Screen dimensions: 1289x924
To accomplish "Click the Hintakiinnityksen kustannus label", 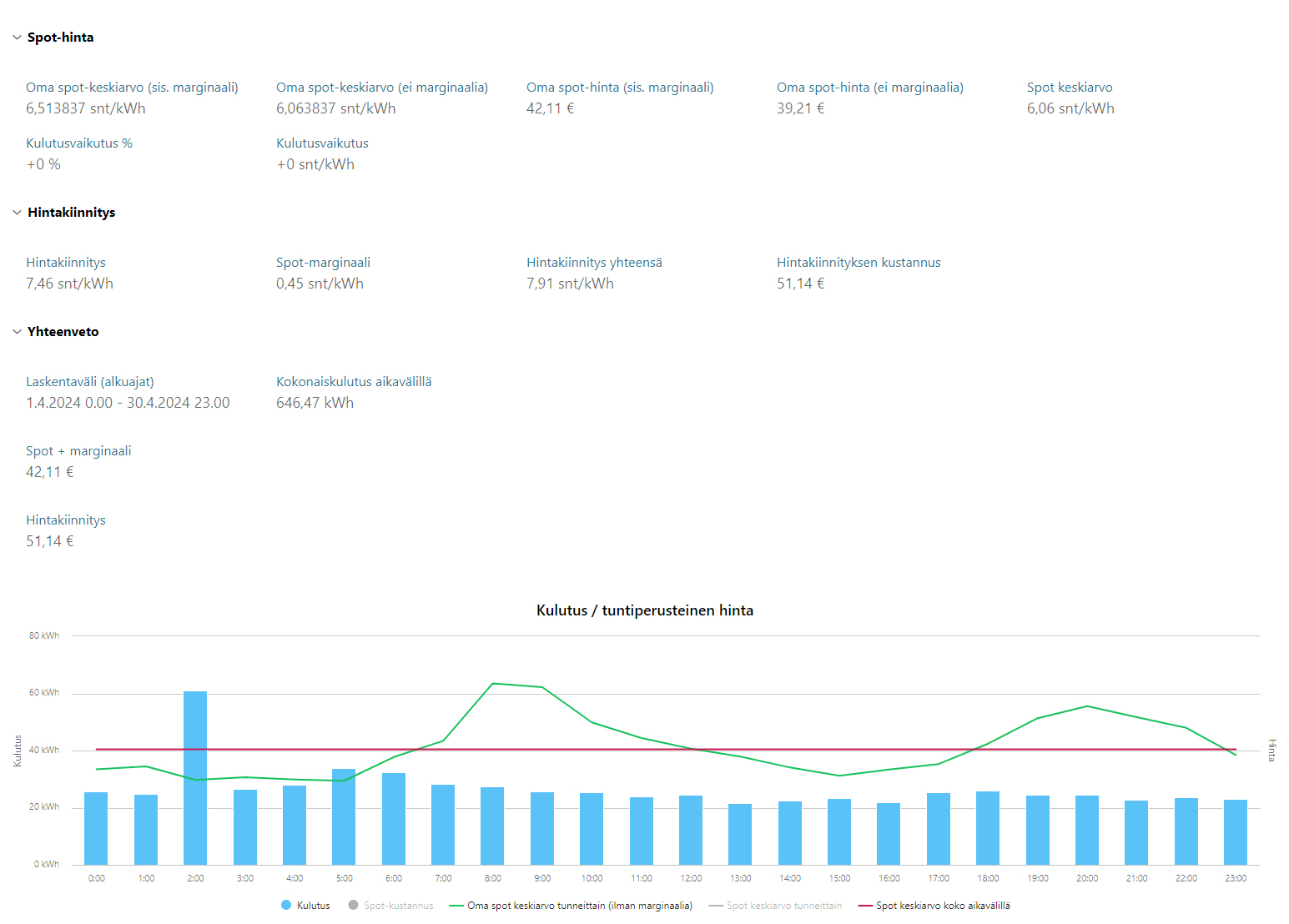I will [x=858, y=263].
